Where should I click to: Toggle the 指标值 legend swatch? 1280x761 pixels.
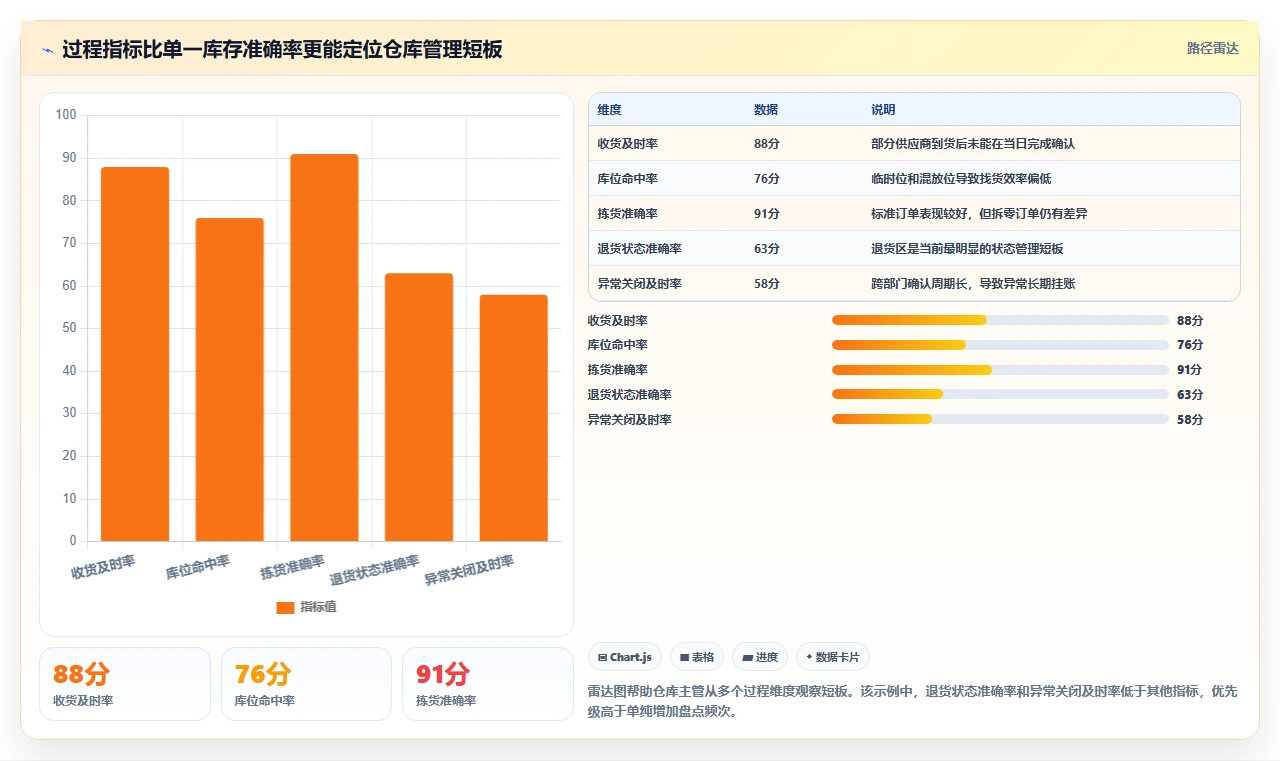285,607
